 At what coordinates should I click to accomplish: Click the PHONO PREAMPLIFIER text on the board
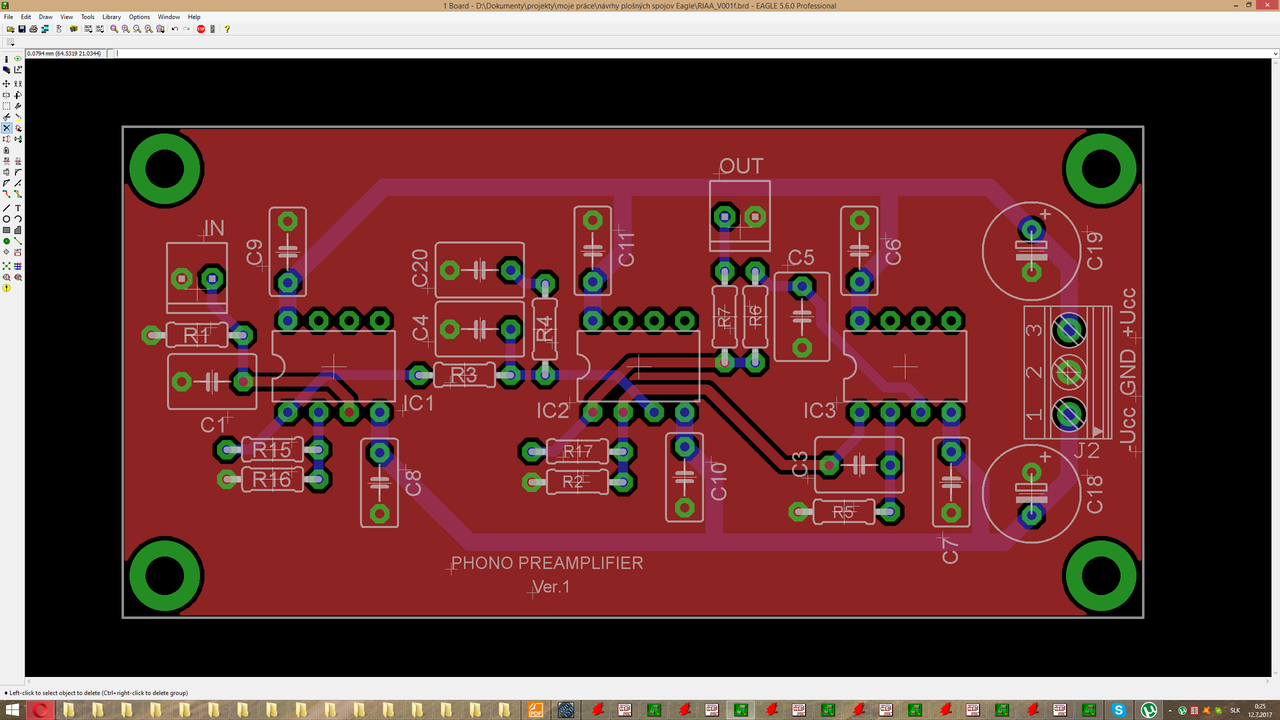pyautogui.click(x=547, y=563)
